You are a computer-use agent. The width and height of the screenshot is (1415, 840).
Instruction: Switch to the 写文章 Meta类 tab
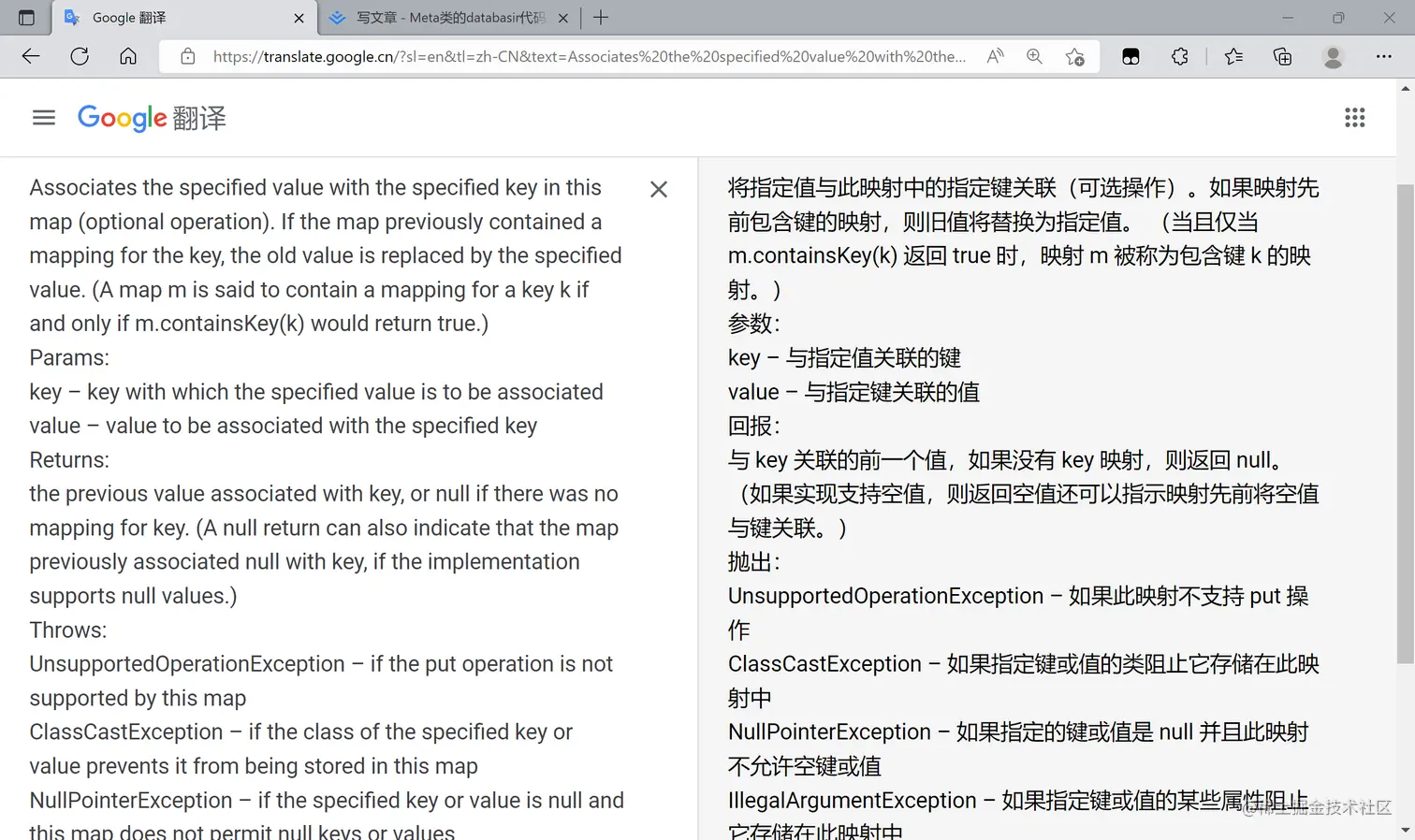pos(449,18)
